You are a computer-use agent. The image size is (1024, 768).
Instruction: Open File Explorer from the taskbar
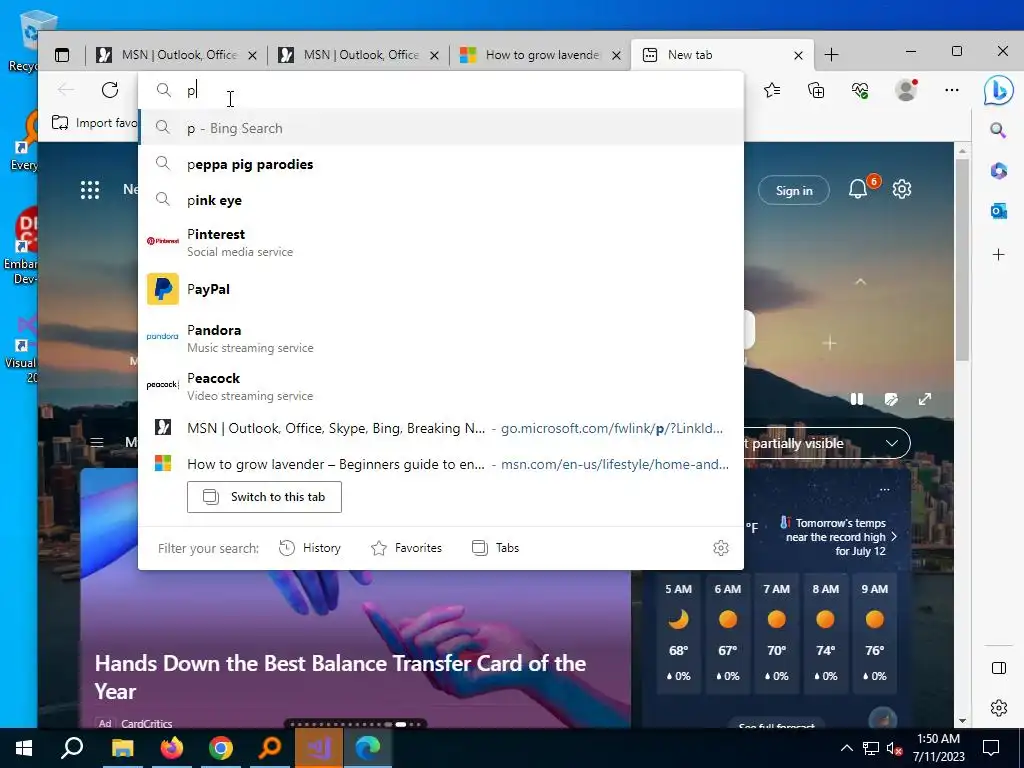click(x=122, y=748)
